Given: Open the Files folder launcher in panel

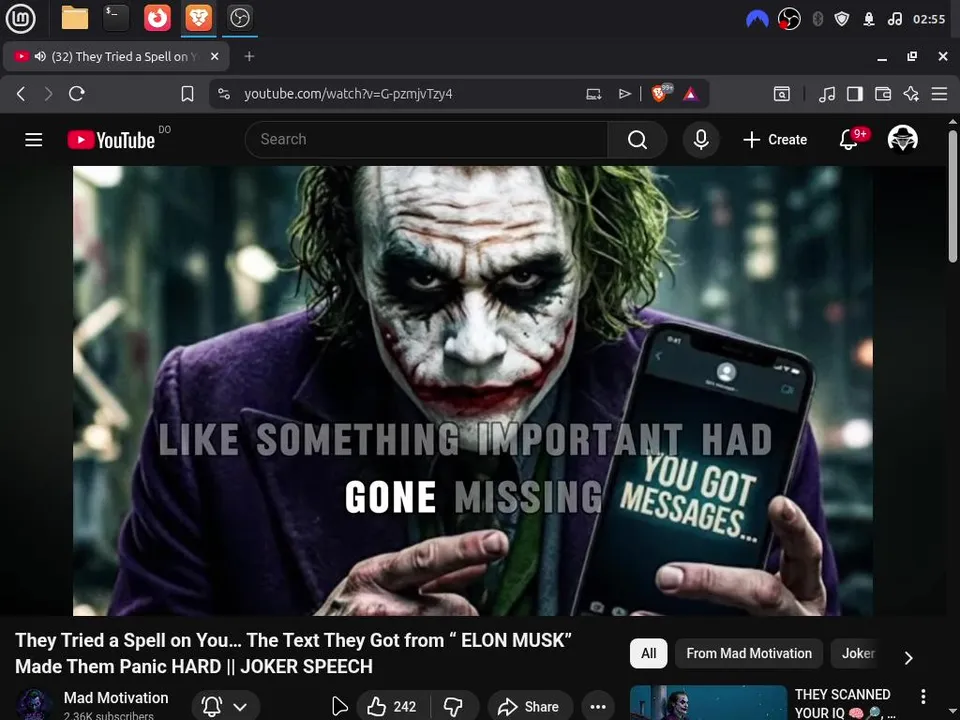Looking at the screenshot, I should click(x=75, y=18).
